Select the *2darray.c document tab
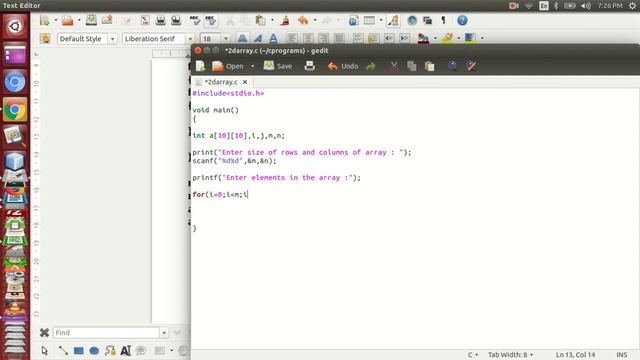640x360 pixels. (x=221, y=82)
